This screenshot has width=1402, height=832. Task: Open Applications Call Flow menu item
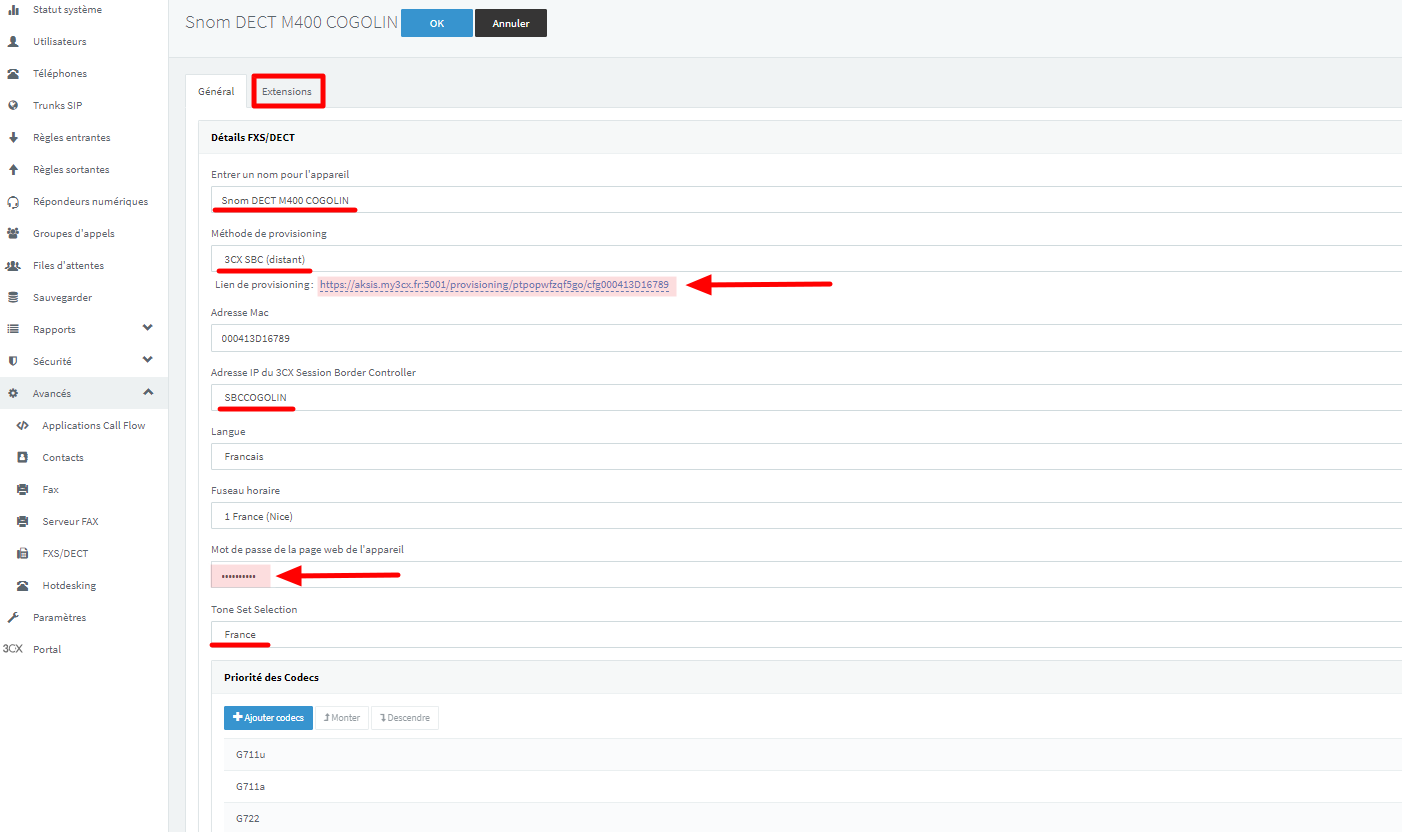94,426
